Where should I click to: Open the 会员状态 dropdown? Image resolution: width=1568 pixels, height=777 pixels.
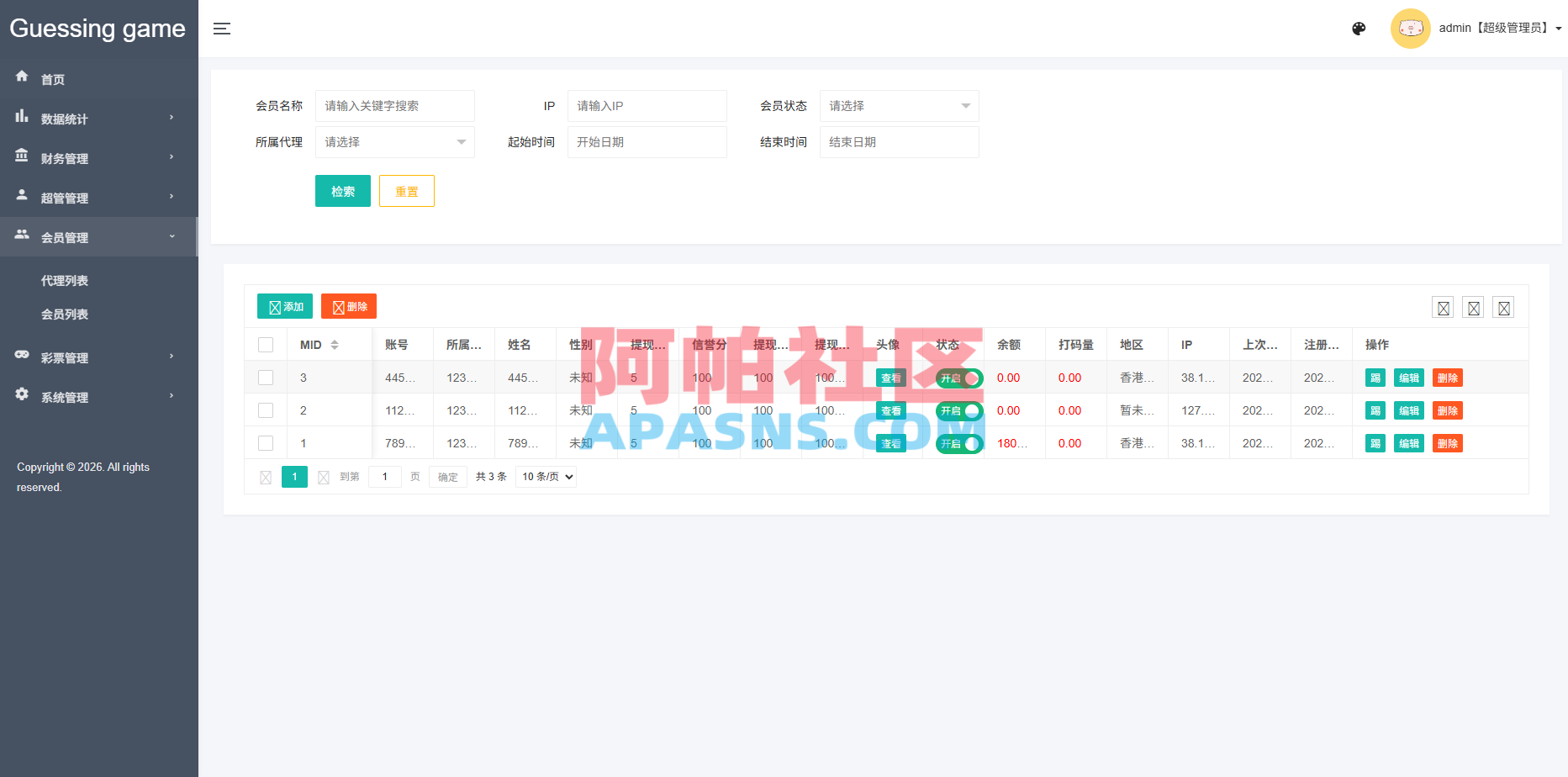click(x=899, y=106)
